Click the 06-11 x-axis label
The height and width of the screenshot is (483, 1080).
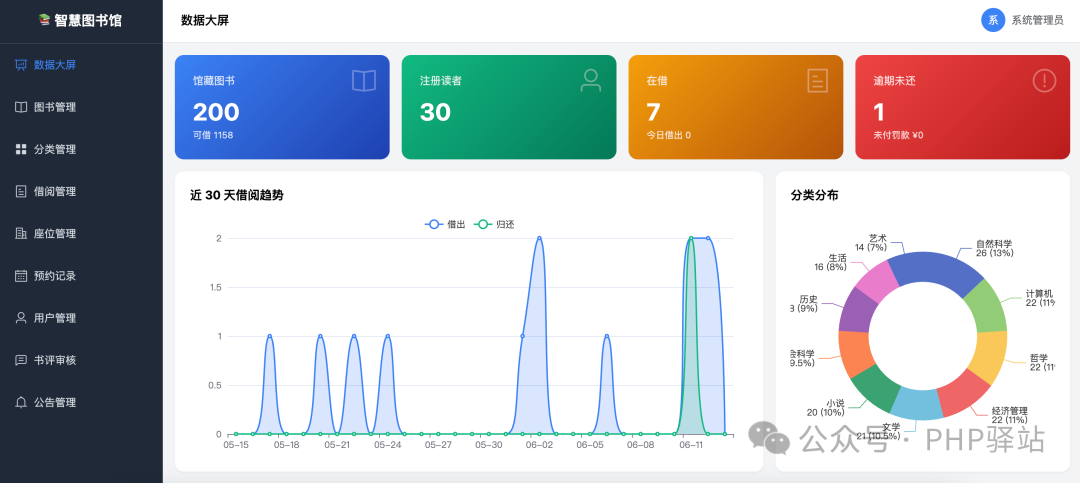[x=691, y=445]
